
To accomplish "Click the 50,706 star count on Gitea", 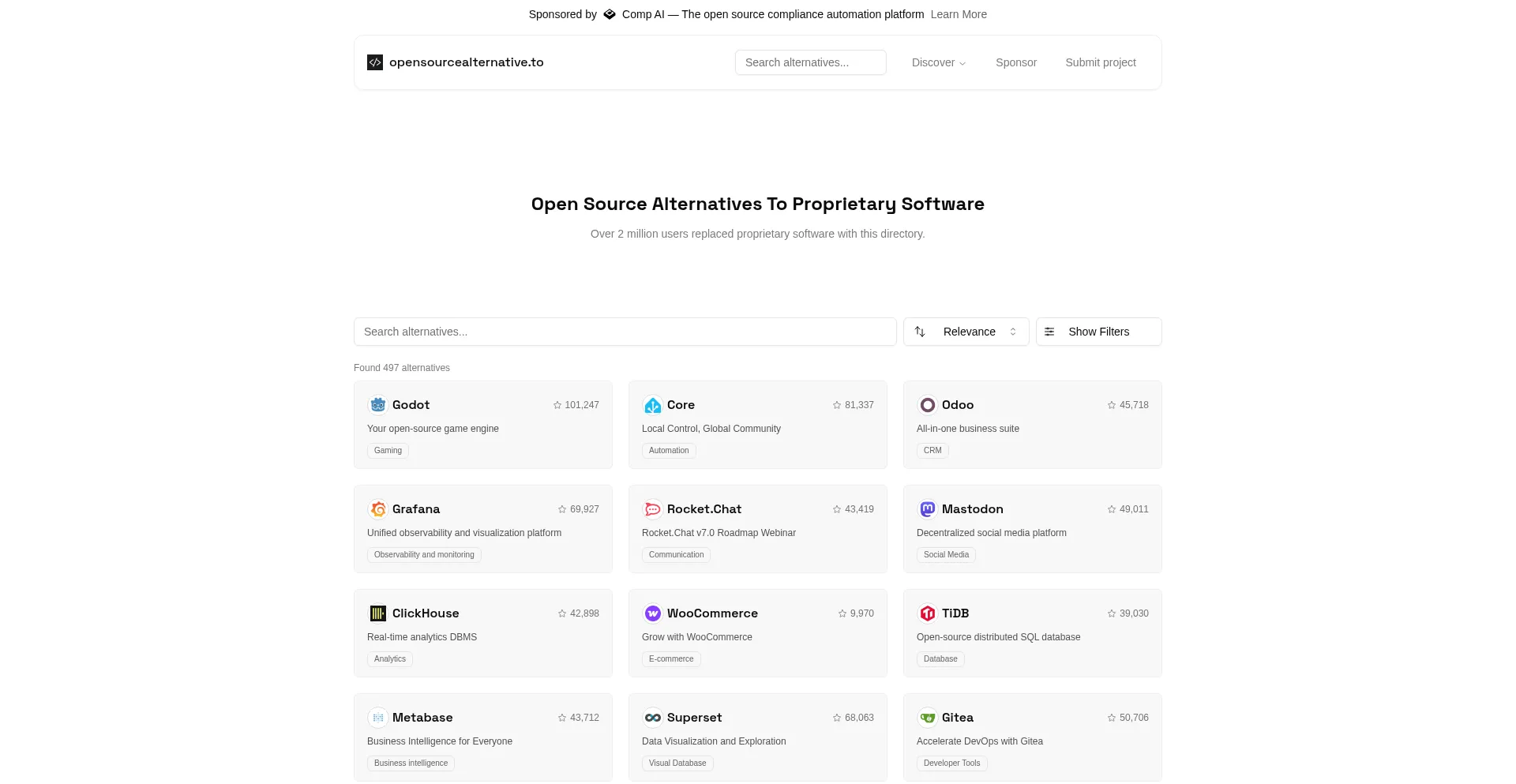I will pyautogui.click(x=1134, y=718).
